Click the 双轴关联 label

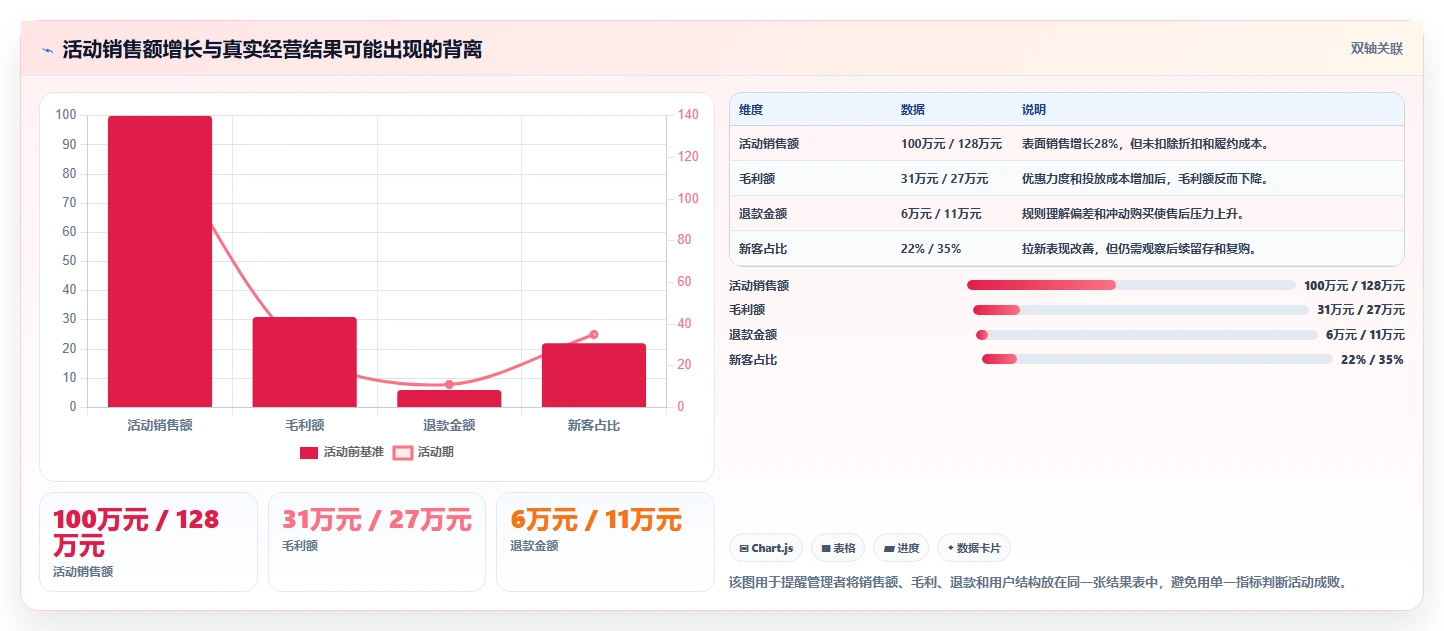(1377, 48)
